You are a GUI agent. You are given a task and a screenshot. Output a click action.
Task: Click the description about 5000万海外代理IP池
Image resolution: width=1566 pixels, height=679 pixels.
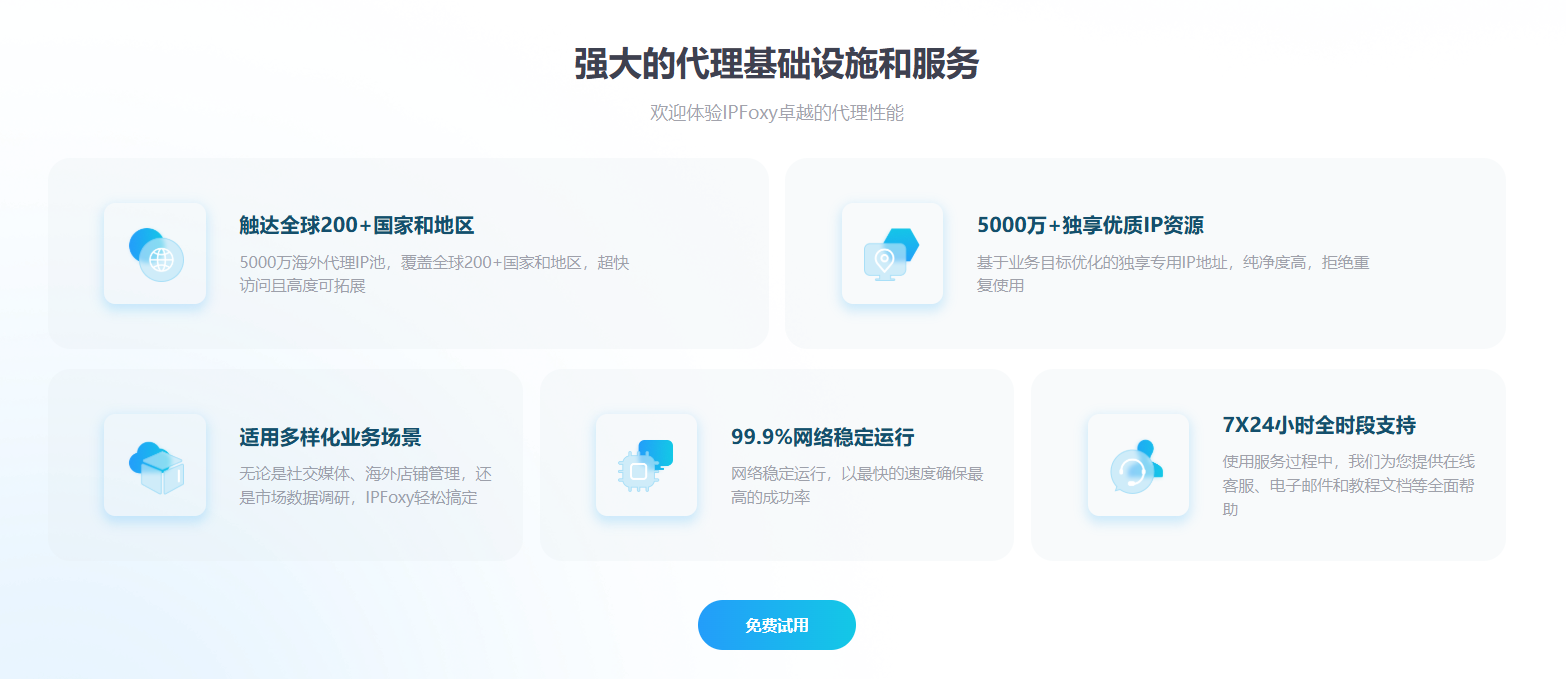tap(434, 274)
